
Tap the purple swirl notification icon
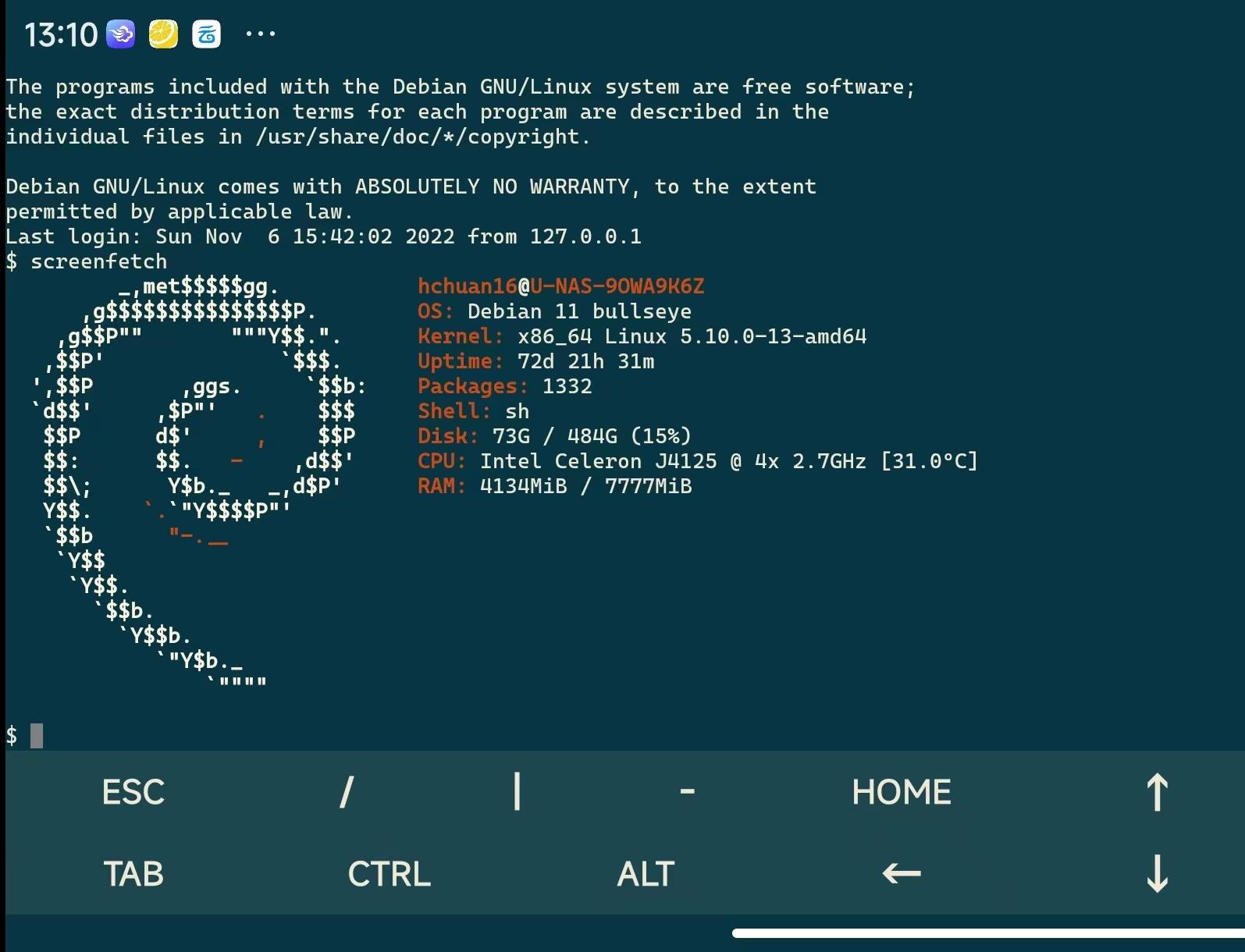pyautogui.click(x=120, y=34)
